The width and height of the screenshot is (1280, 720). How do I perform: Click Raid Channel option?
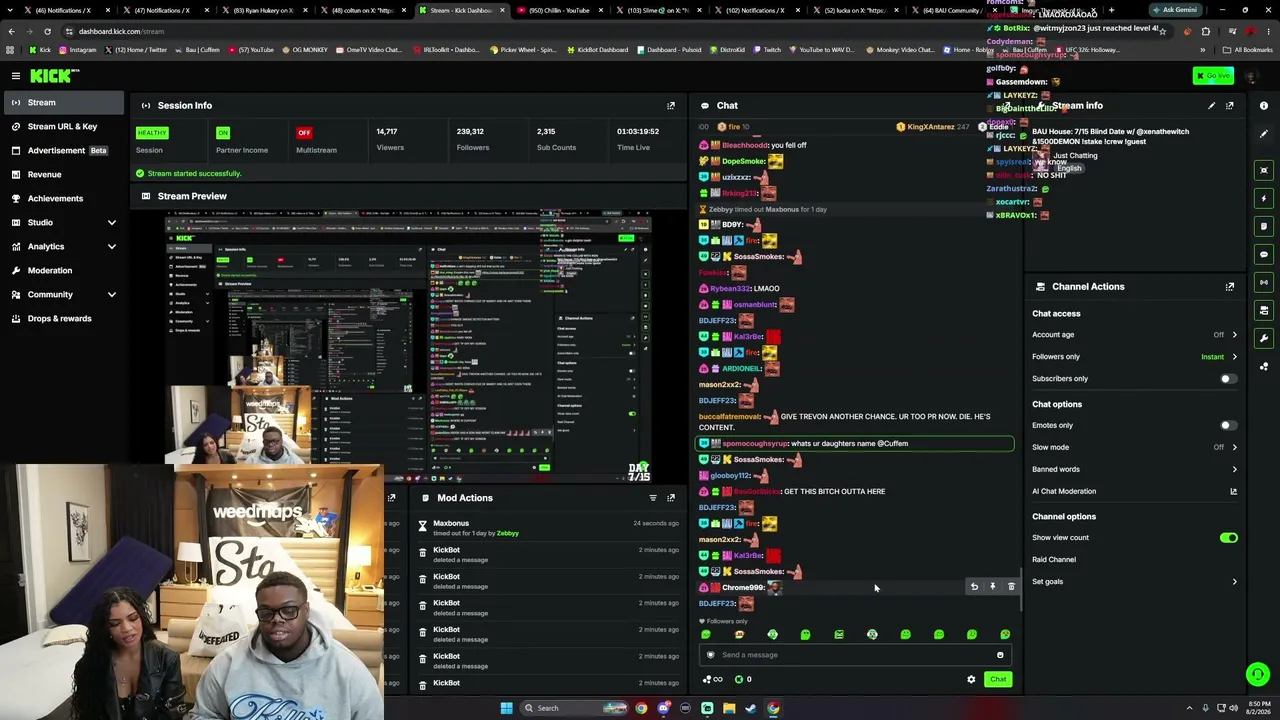point(1054,560)
